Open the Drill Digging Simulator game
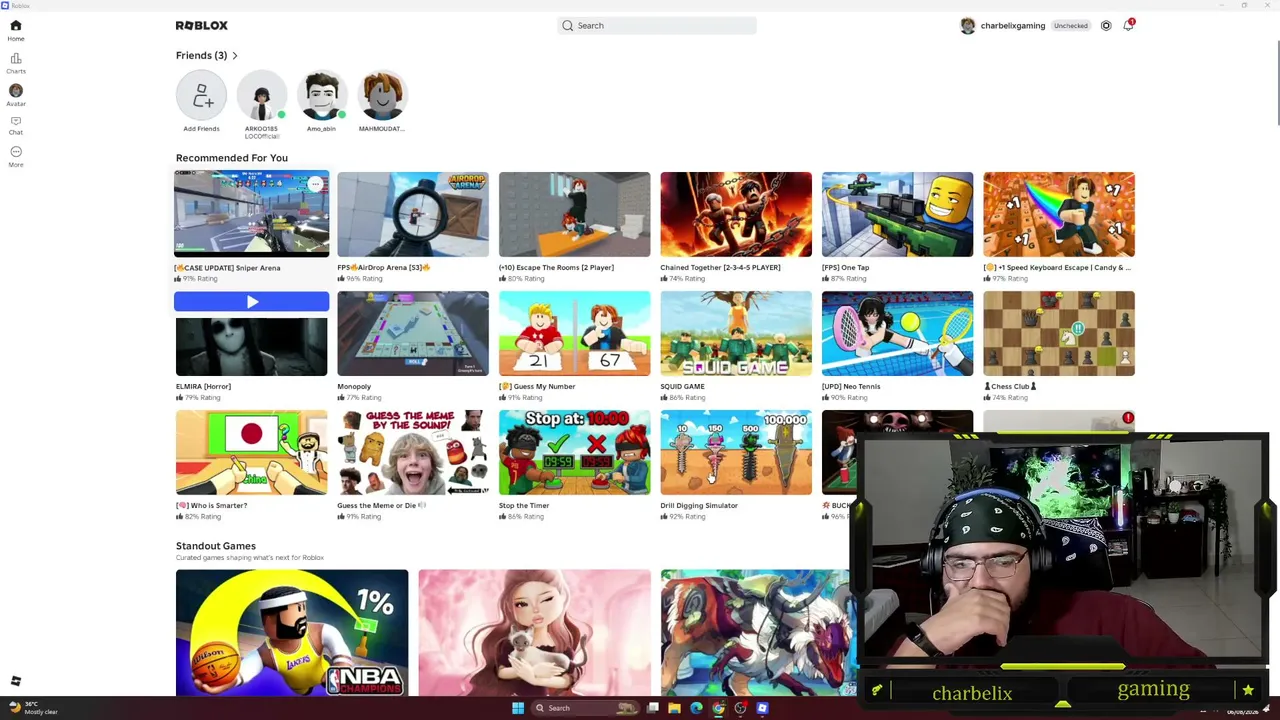This screenshot has width=1280, height=720. (x=736, y=452)
